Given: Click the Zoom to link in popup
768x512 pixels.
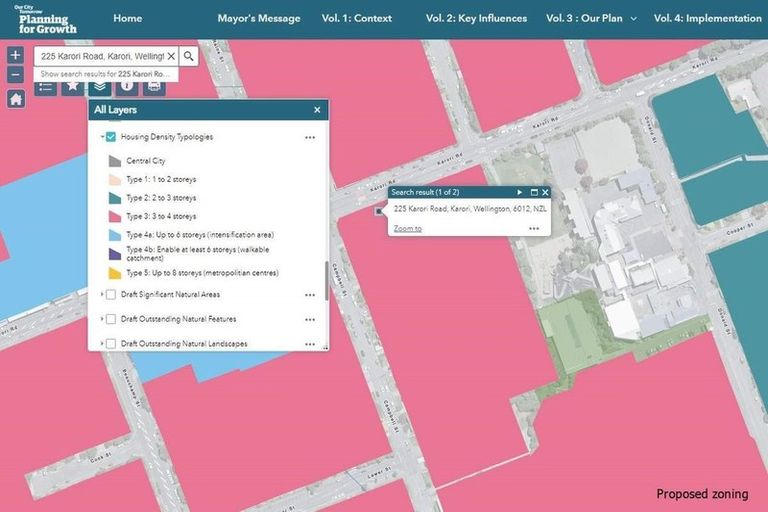Looking at the screenshot, I should (x=407, y=228).
